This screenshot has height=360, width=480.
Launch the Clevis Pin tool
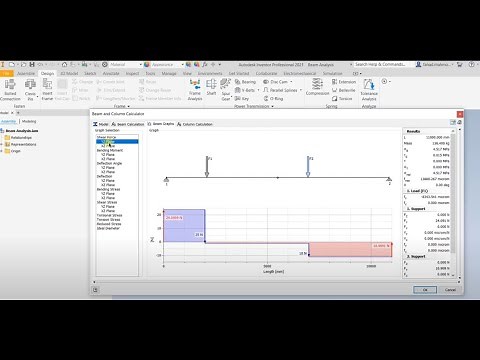point(30,90)
